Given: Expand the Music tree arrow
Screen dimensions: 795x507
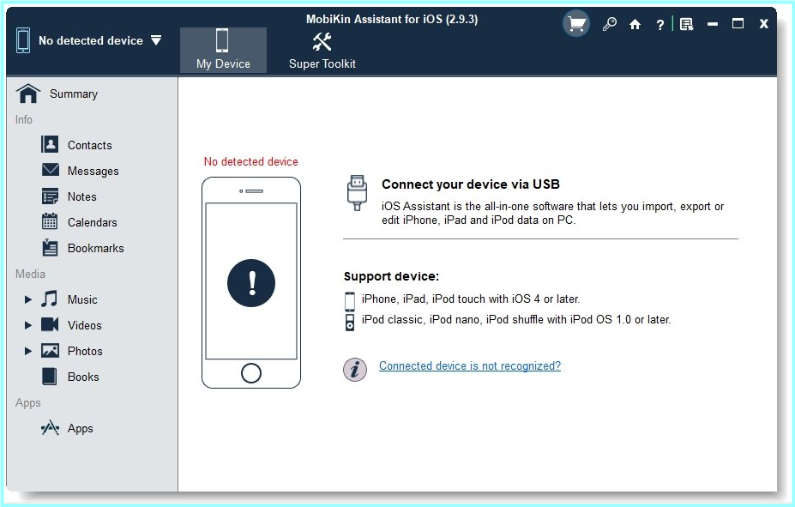Looking at the screenshot, I should [28, 300].
